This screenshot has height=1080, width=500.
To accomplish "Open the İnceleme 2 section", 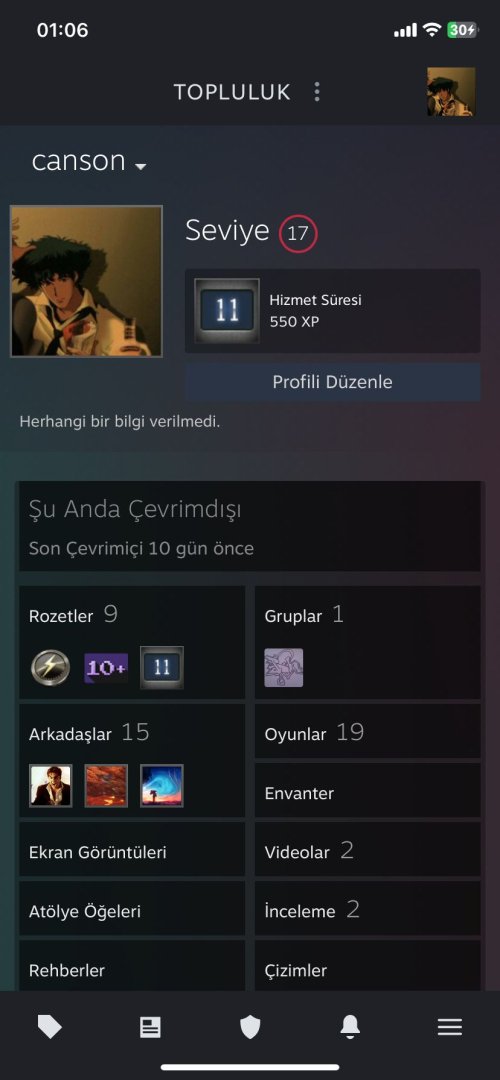I will pyautogui.click(x=367, y=911).
